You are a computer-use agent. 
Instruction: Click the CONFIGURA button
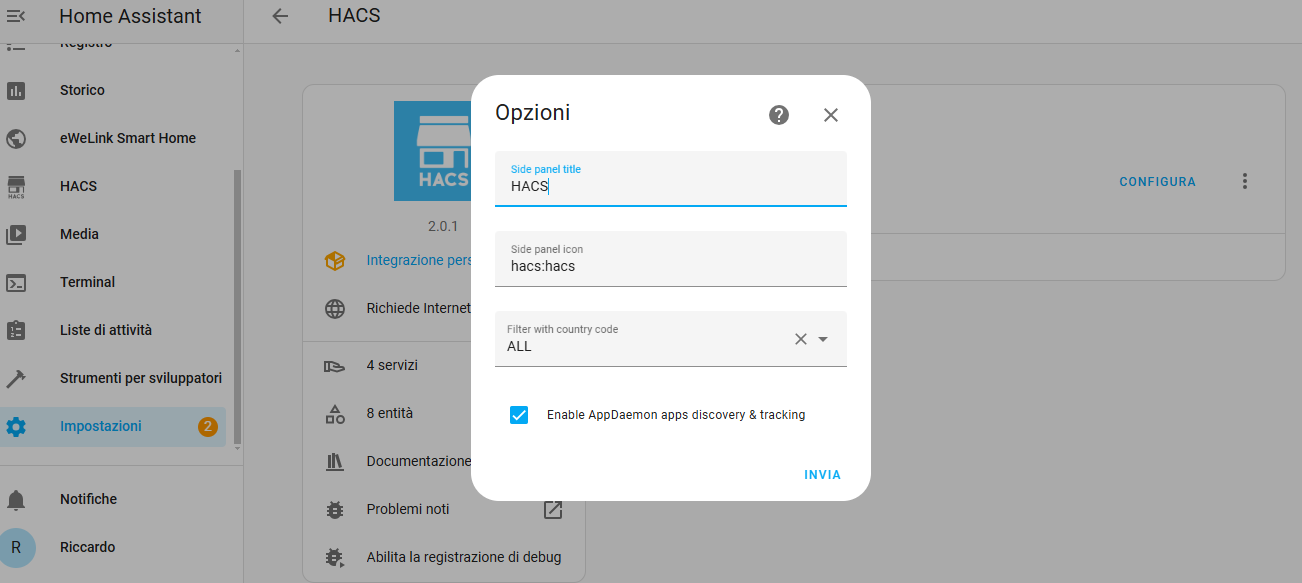pyautogui.click(x=1157, y=182)
